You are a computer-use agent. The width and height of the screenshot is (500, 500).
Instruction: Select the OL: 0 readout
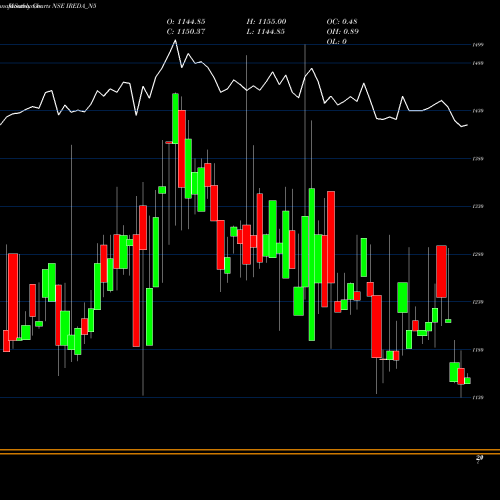point(336,42)
